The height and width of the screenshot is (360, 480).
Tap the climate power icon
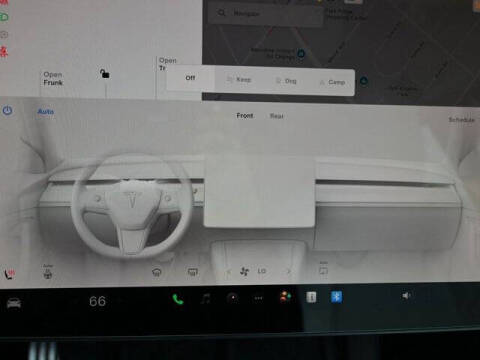7,110
